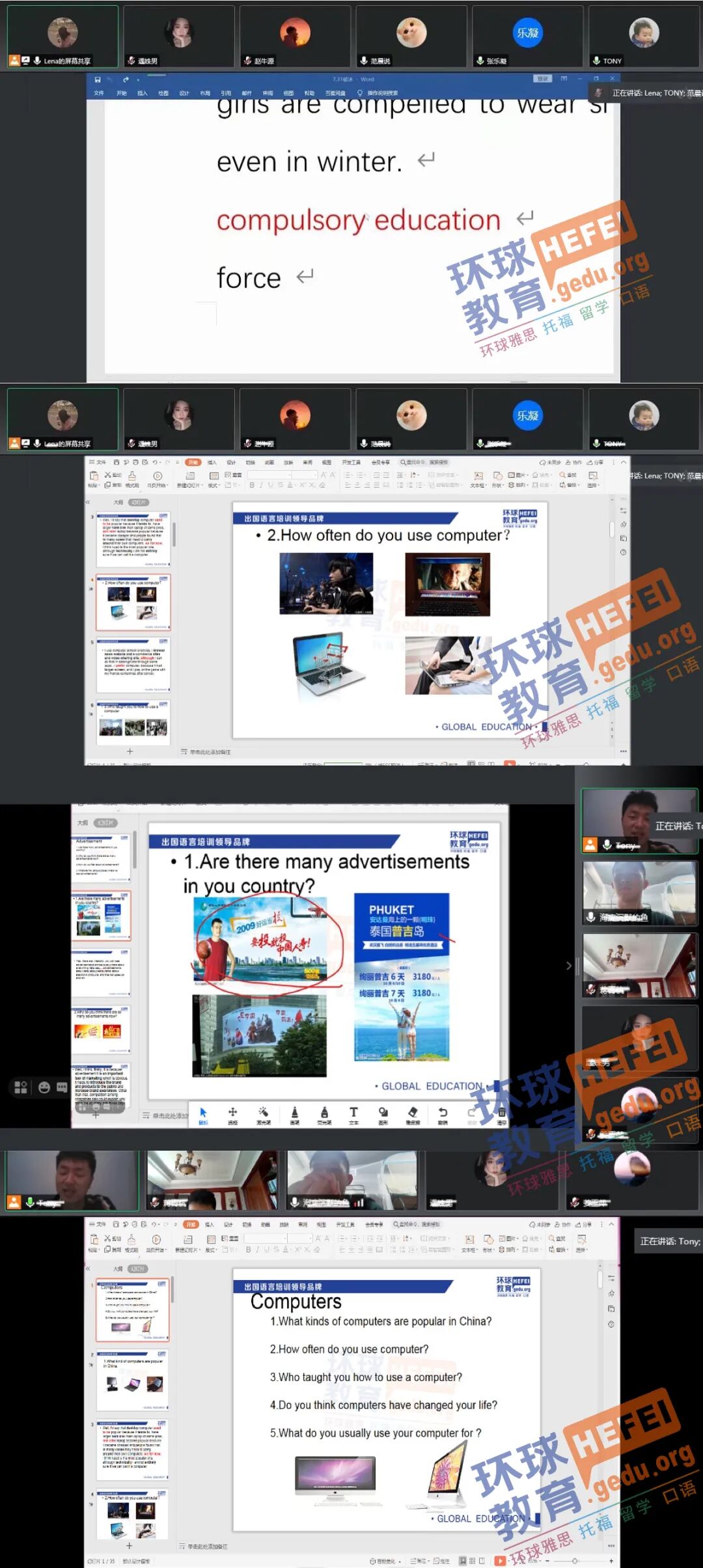This screenshot has height=1568, width=703.
Task: Toggle 赵牛源's muted microphone in top meeting strip
Action: [247, 61]
